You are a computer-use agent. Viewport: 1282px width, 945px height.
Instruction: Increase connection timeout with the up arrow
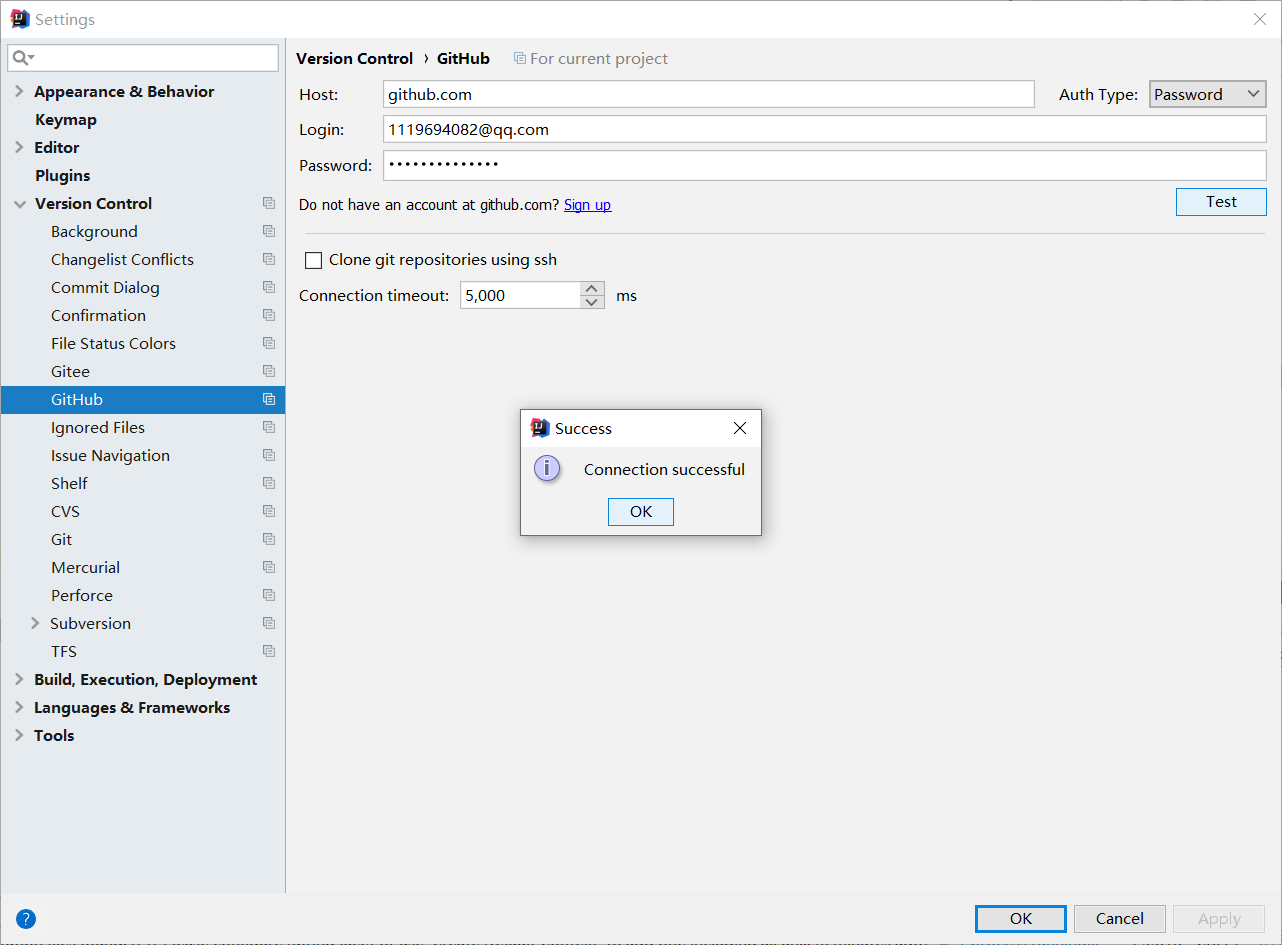point(592,289)
